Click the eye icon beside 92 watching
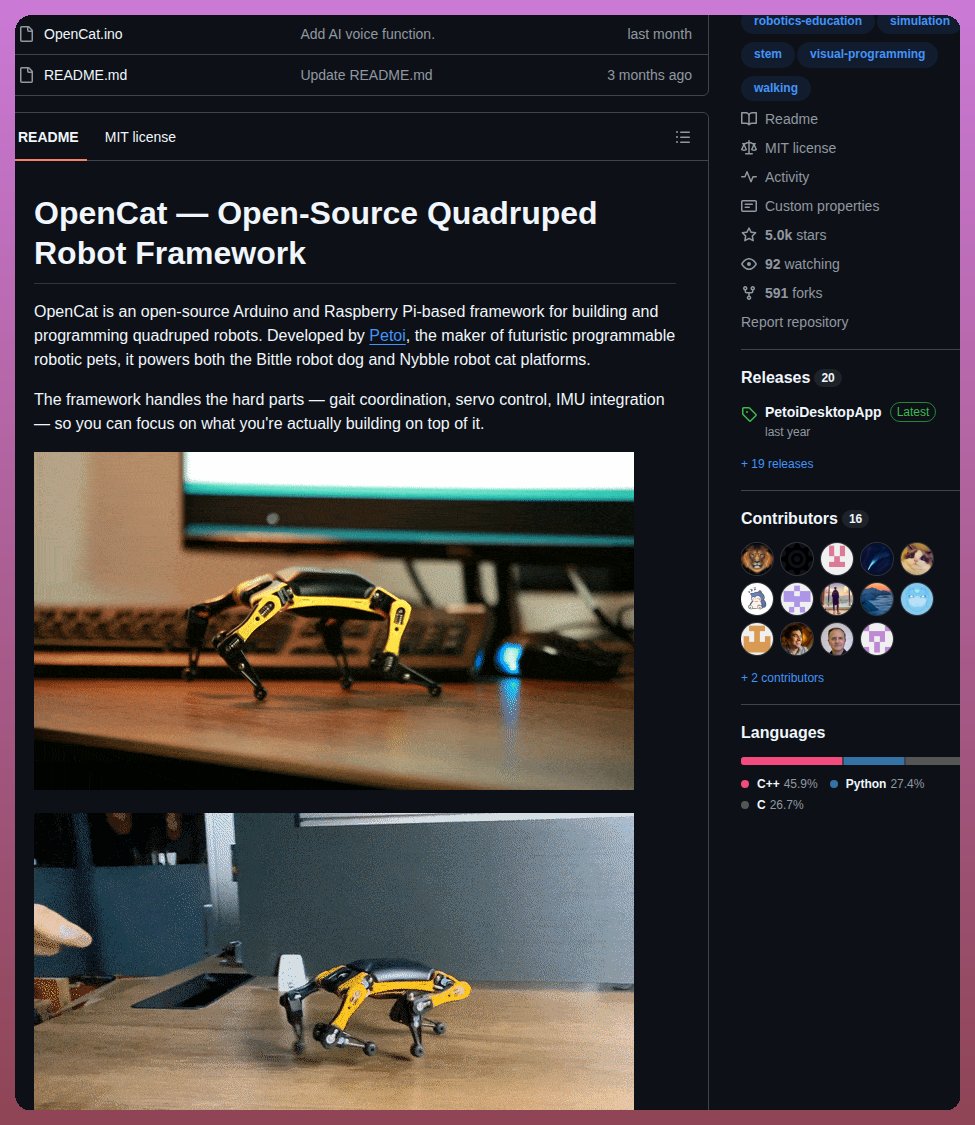The width and height of the screenshot is (975, 1125). pos(748,264)
